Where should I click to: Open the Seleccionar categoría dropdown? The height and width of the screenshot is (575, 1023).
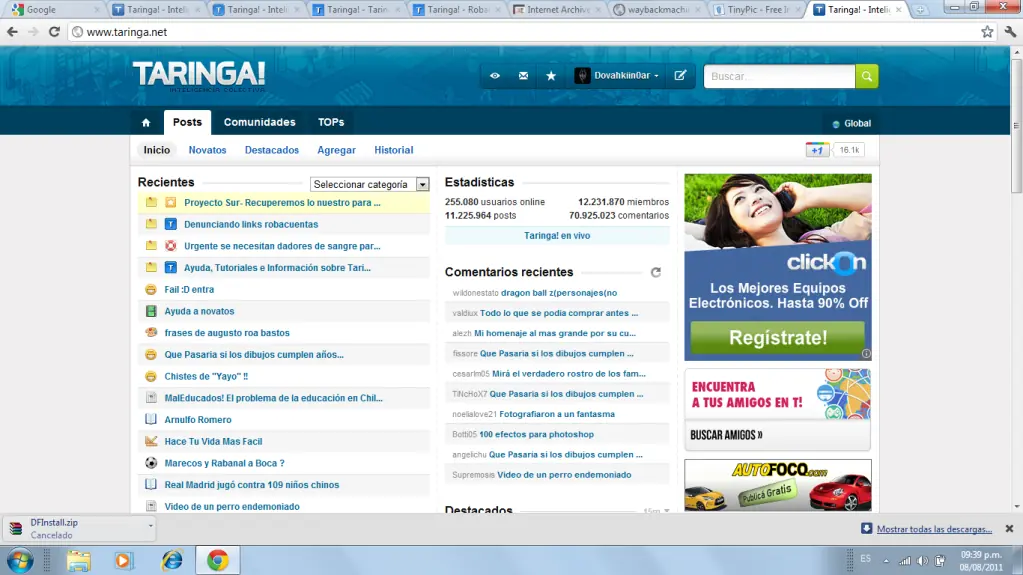click(x=369, y=185)
